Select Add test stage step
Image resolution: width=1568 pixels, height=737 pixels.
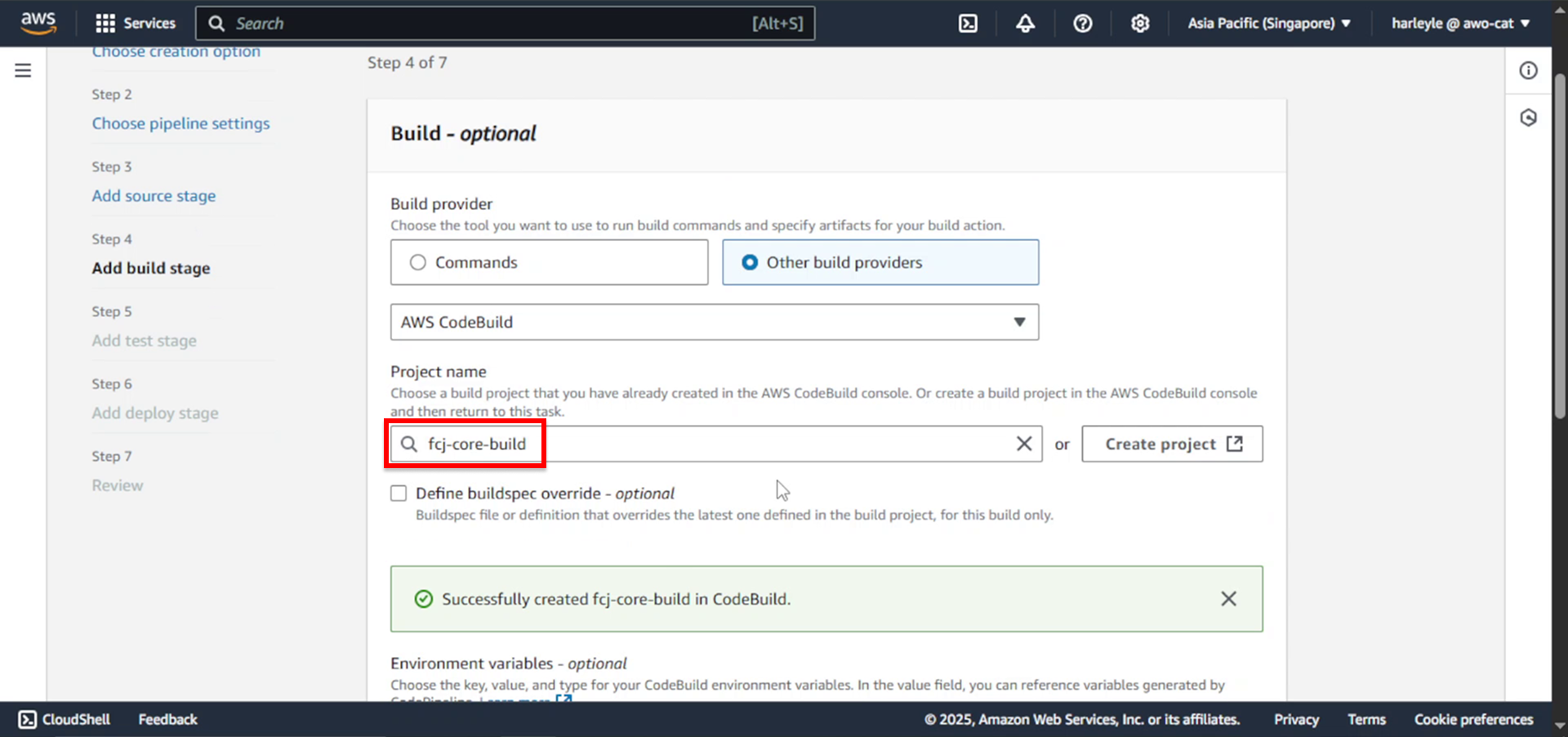click(144, 341)
